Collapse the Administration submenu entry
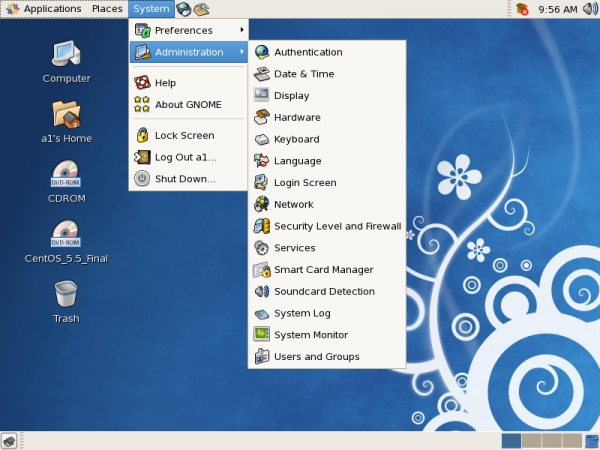The height and width of the screenshot is (450, 600). pyautogui.click(x=189, y=52)
